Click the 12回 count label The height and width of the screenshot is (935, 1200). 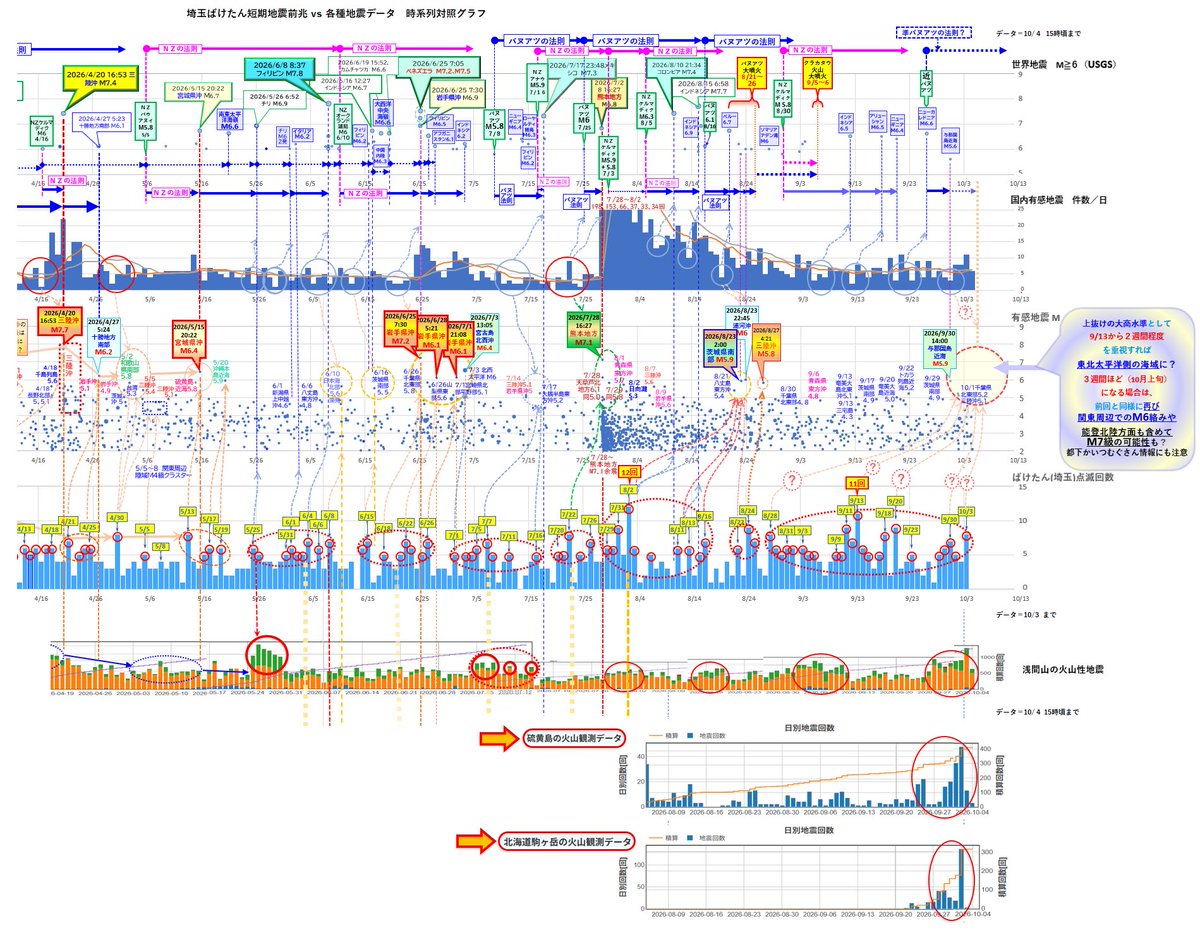point(629,470)
